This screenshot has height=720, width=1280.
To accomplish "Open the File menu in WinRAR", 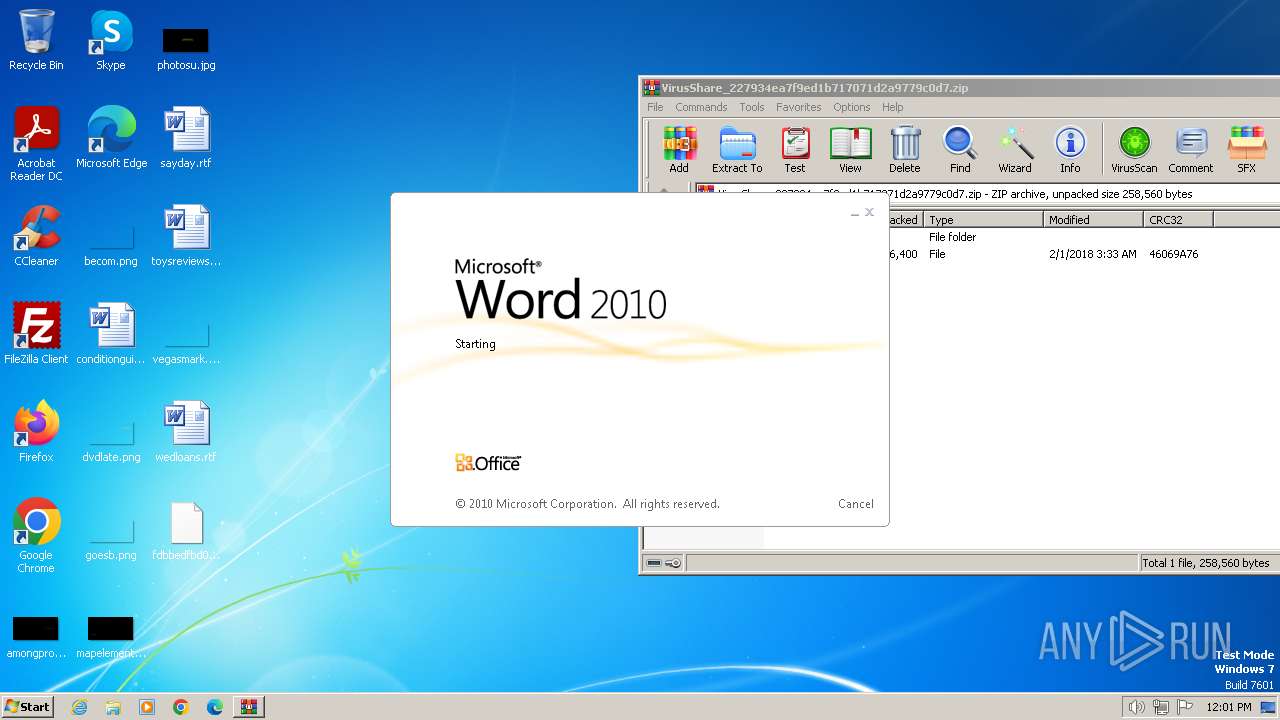I will (655, 107).
